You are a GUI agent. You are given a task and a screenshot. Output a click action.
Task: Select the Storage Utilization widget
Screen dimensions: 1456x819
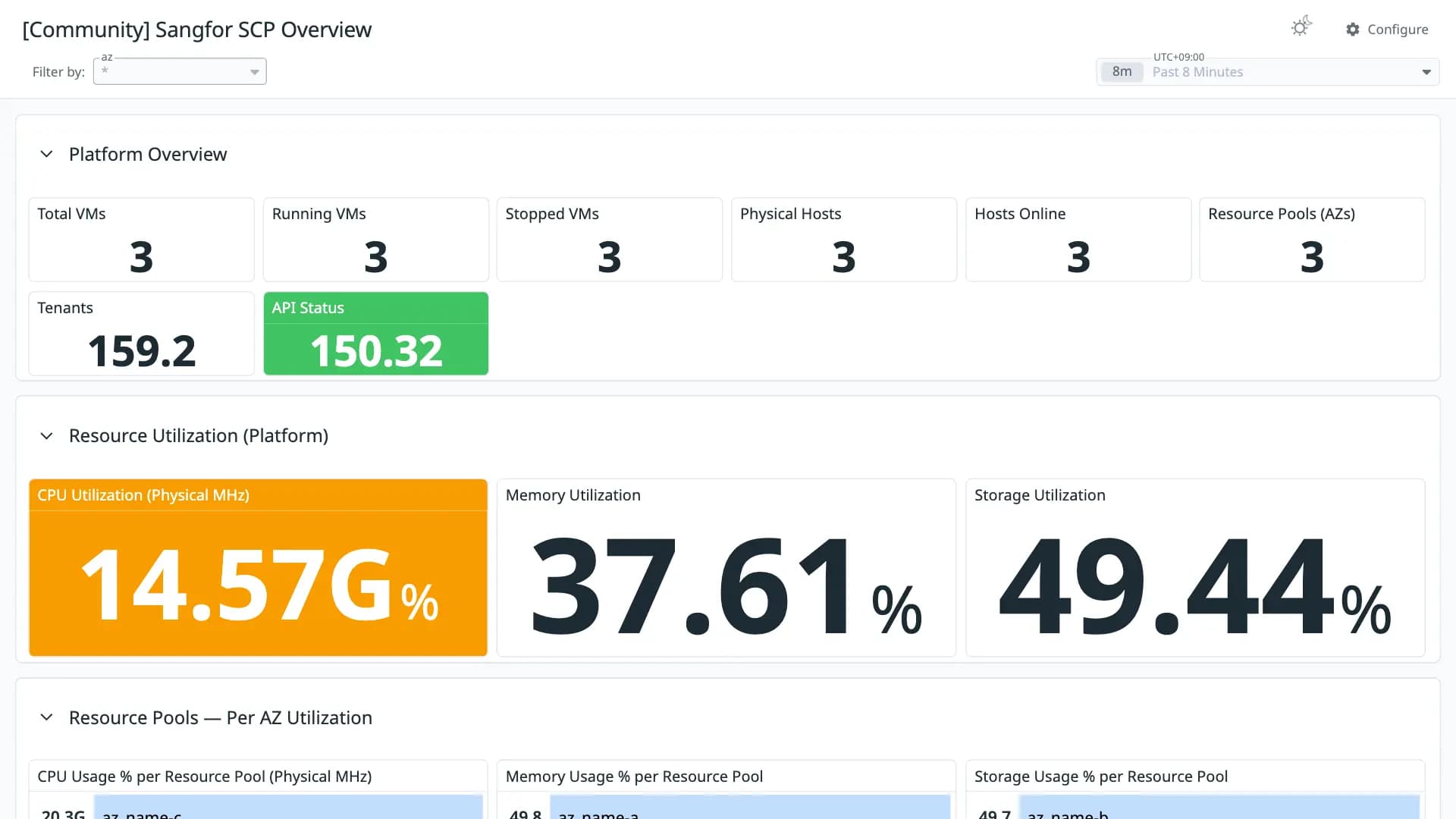tap(1195, 567)
